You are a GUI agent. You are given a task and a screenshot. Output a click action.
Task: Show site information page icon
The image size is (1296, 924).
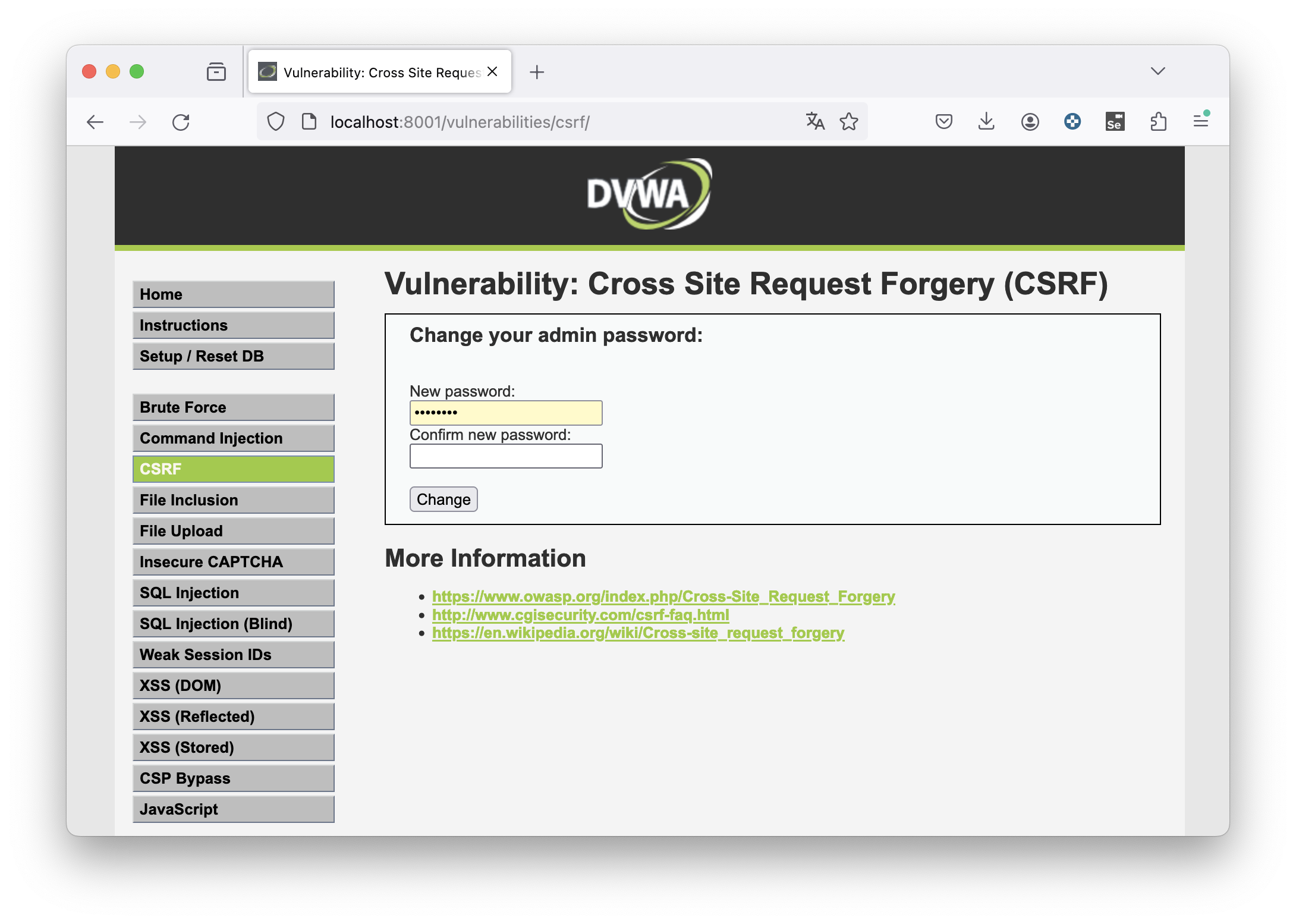309,122
